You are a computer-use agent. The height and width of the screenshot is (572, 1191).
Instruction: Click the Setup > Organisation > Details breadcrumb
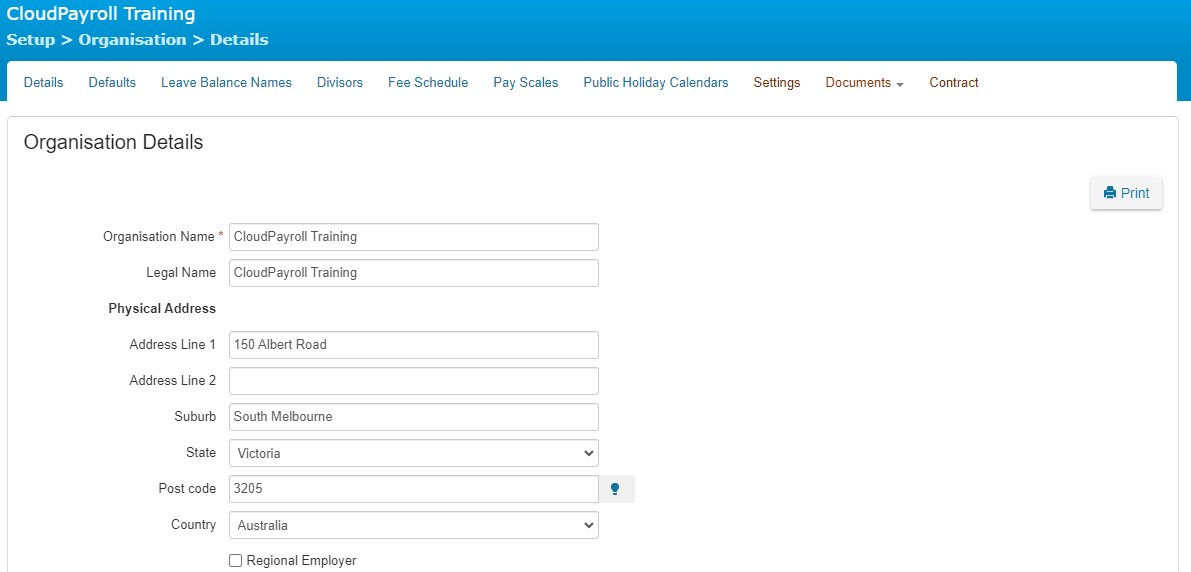coord(137,40)
